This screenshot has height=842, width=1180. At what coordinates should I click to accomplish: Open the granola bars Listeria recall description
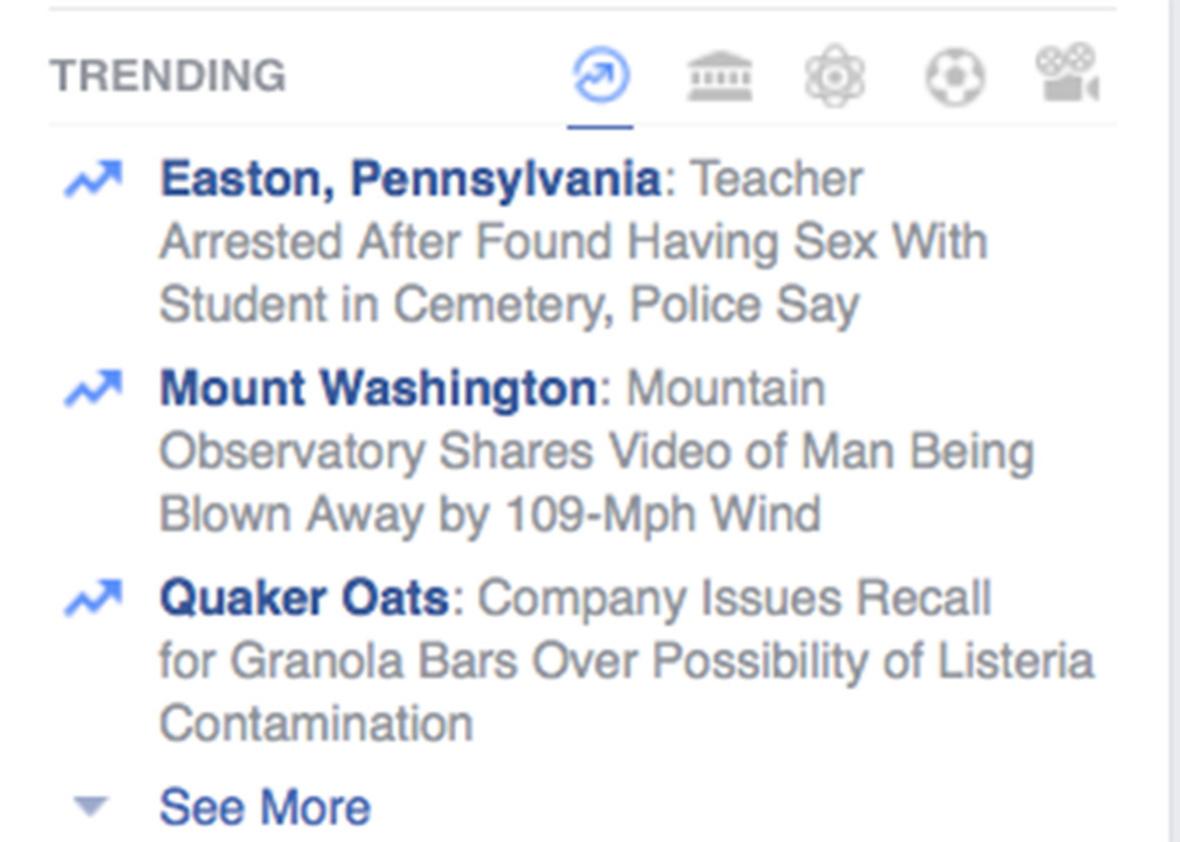[x=627, y=661]
